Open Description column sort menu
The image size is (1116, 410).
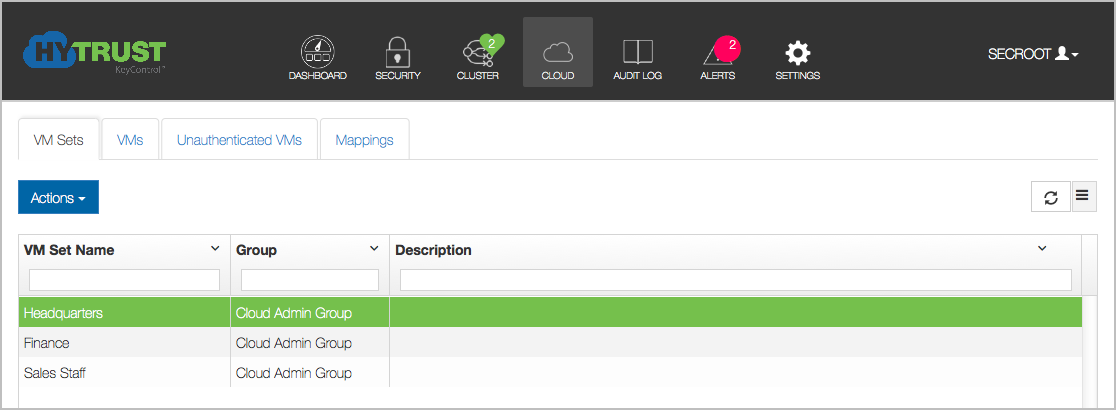pyautogui.click(x=1042, y=249)
